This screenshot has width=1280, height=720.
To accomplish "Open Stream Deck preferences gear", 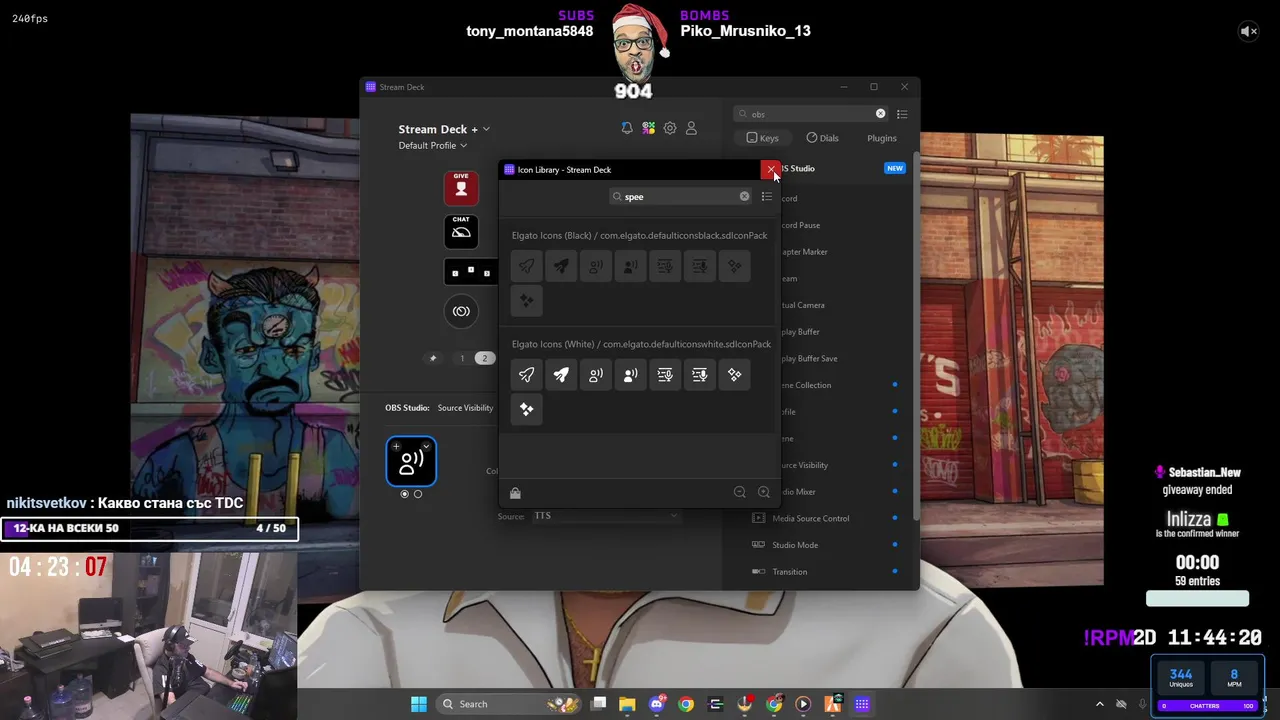I will pyautogui.click(x=670, y=128).
